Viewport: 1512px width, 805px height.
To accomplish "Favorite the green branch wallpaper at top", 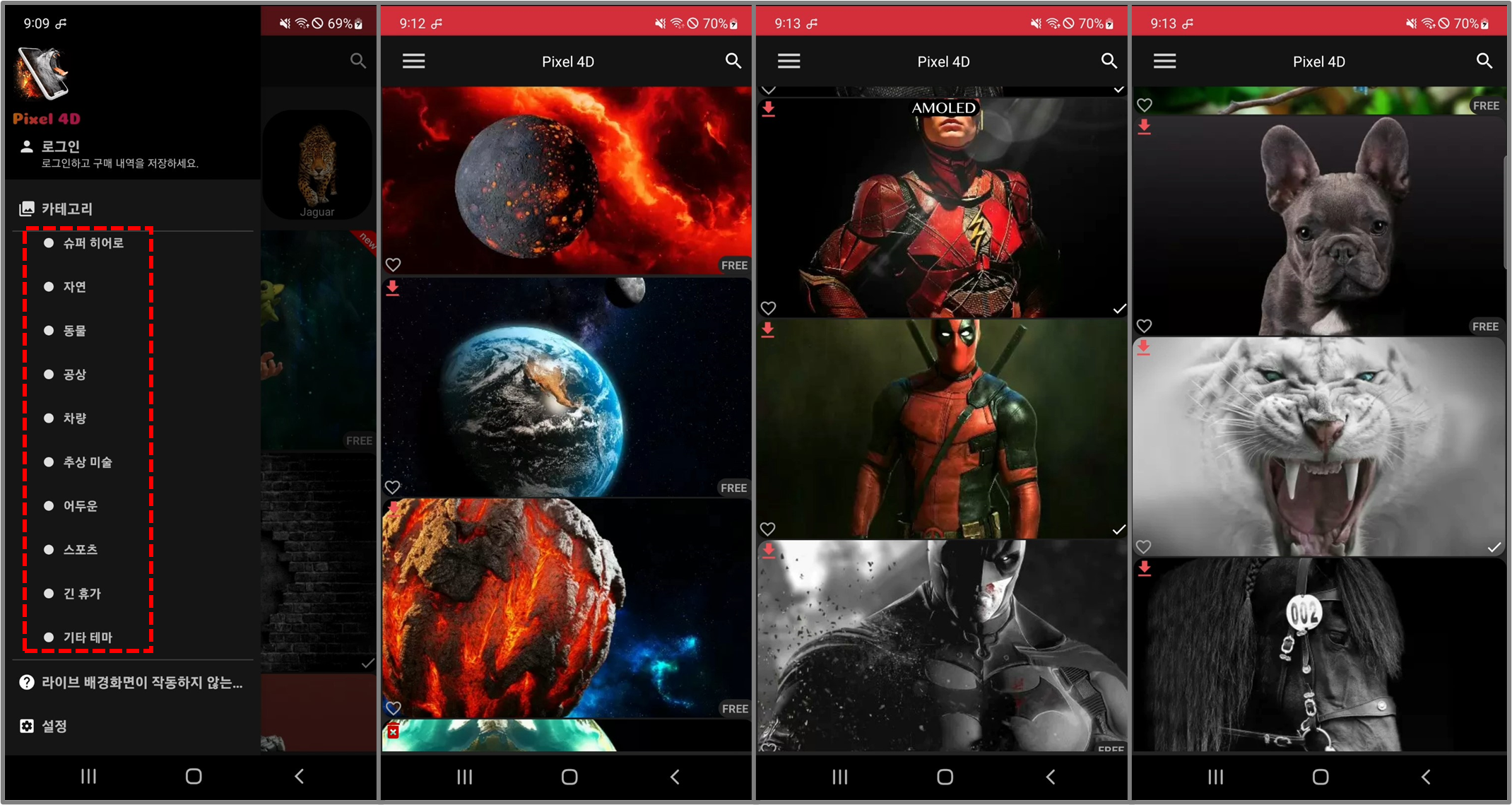I will pos(1144,105).
